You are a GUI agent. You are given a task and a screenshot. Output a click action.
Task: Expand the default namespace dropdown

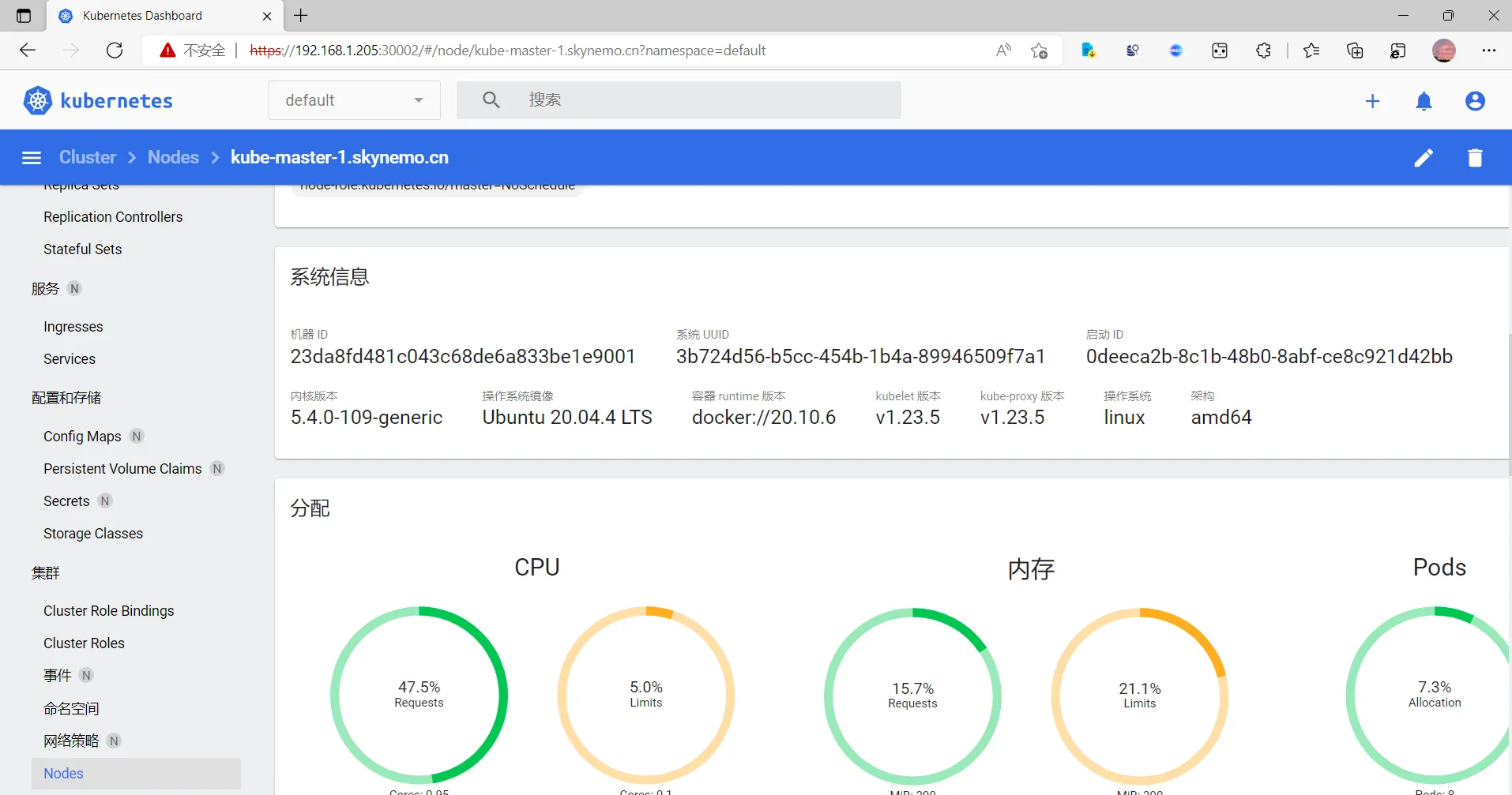click(355, 100)
